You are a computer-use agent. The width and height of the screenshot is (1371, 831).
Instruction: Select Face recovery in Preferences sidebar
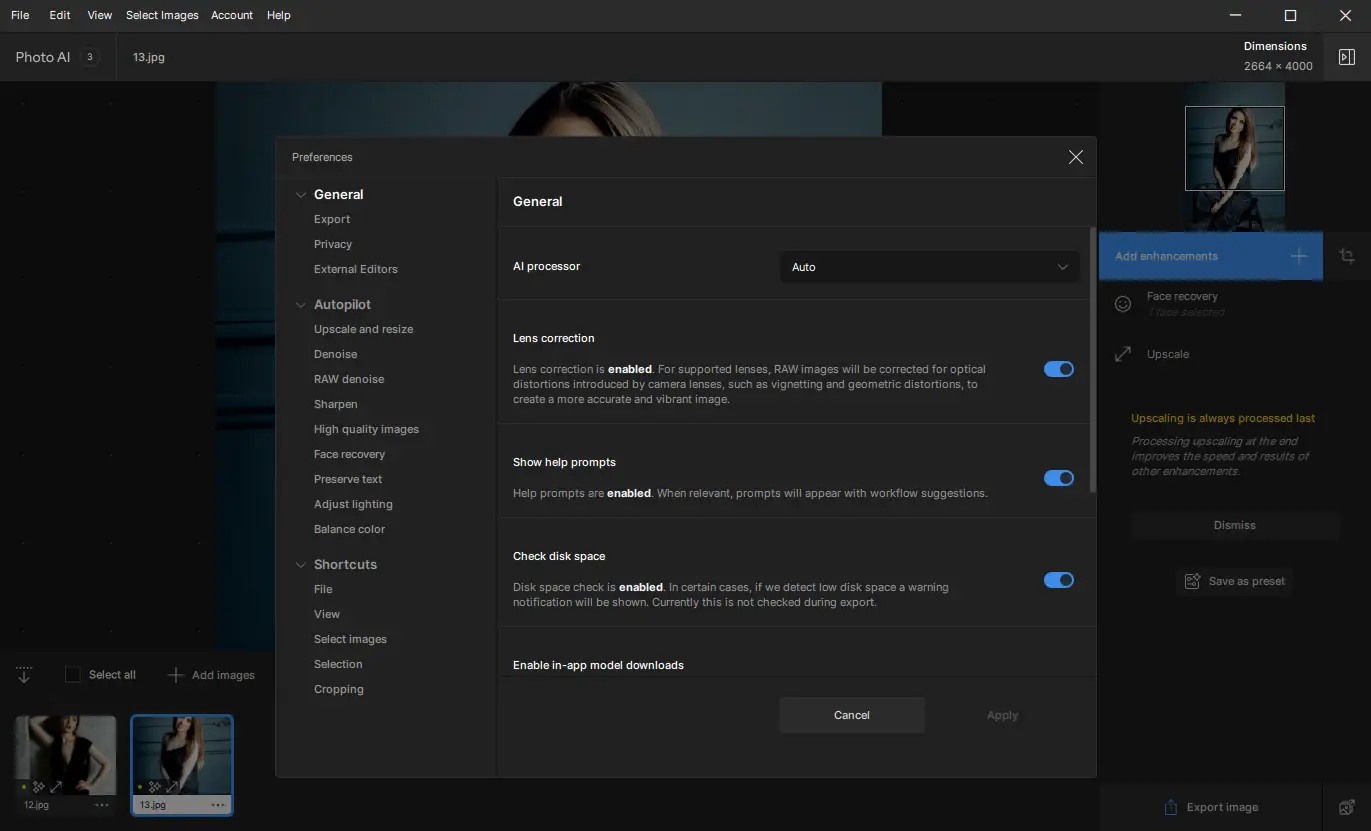pos(349,454)
